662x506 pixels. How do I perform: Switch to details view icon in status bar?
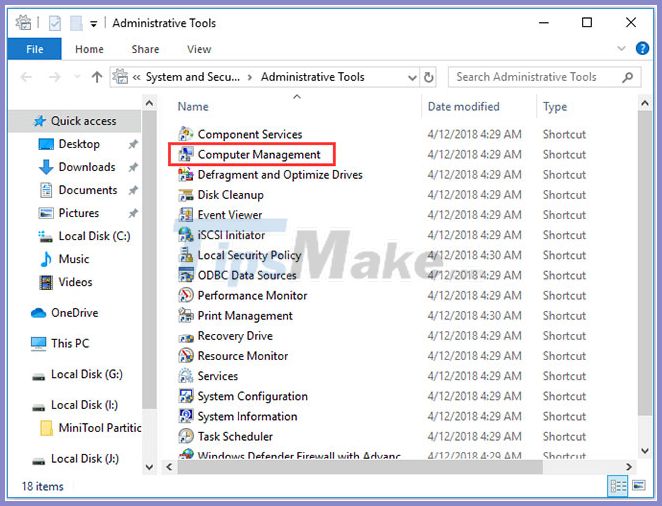click(x=618, y=486)
